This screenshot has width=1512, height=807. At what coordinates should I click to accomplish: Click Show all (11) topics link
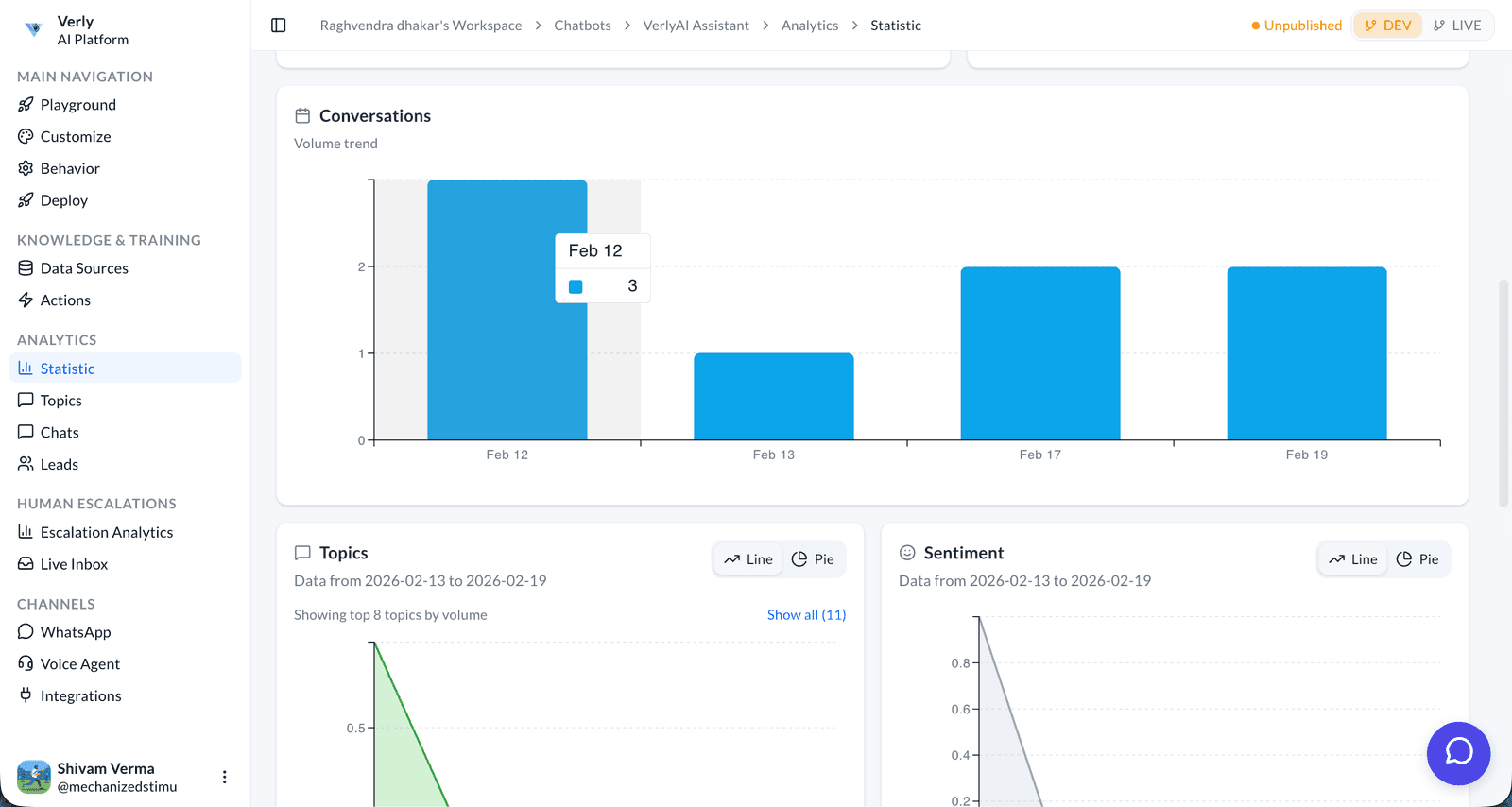click(x=806, y=615)
